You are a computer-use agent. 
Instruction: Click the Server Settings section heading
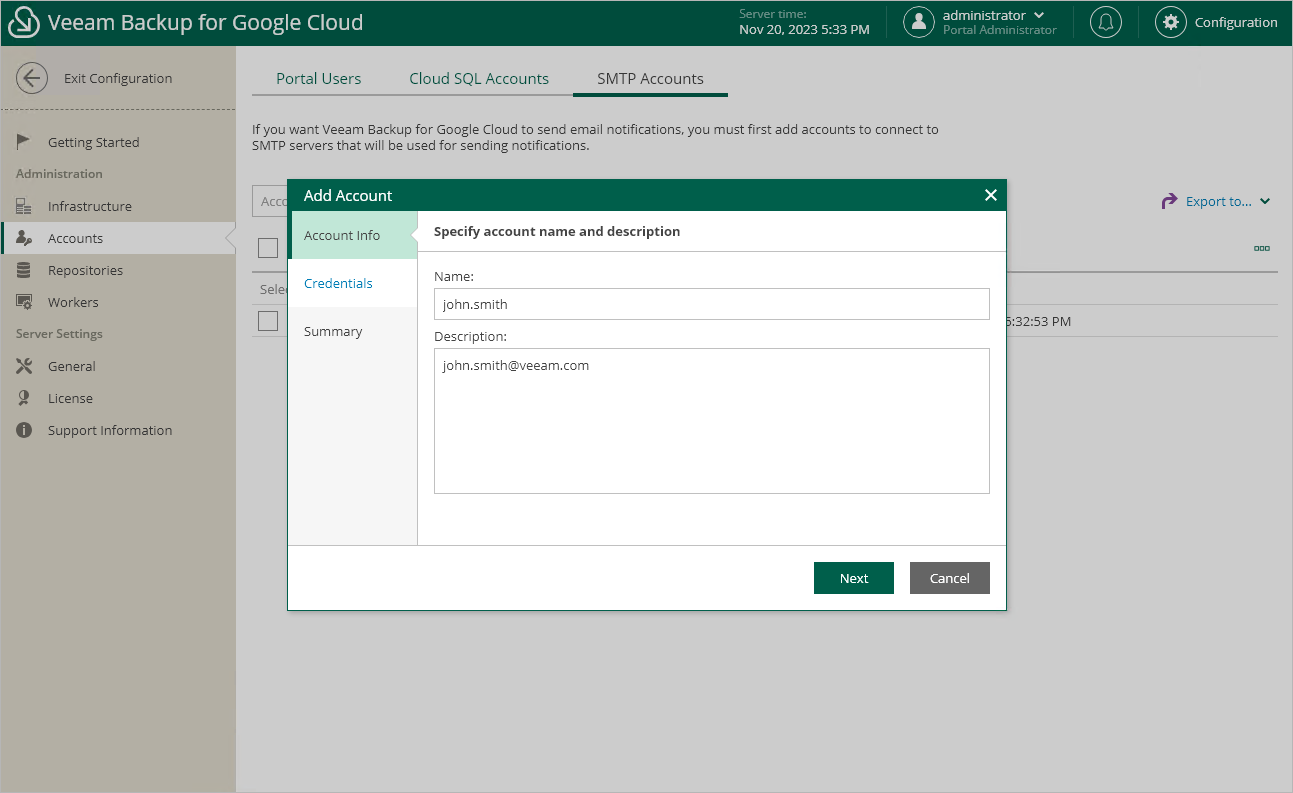pyautogui.click(x=59, y=334)
